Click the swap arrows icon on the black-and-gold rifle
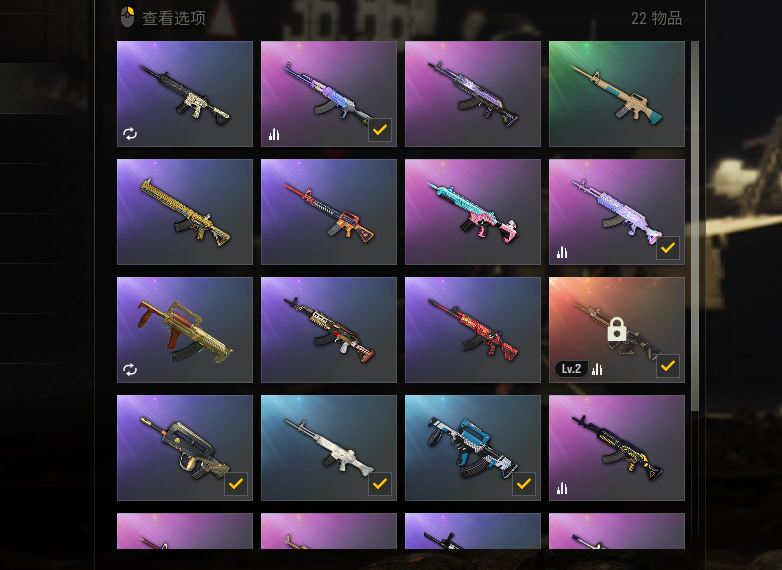This screenshot has height=570, width=782. click(x=130, y=134)
